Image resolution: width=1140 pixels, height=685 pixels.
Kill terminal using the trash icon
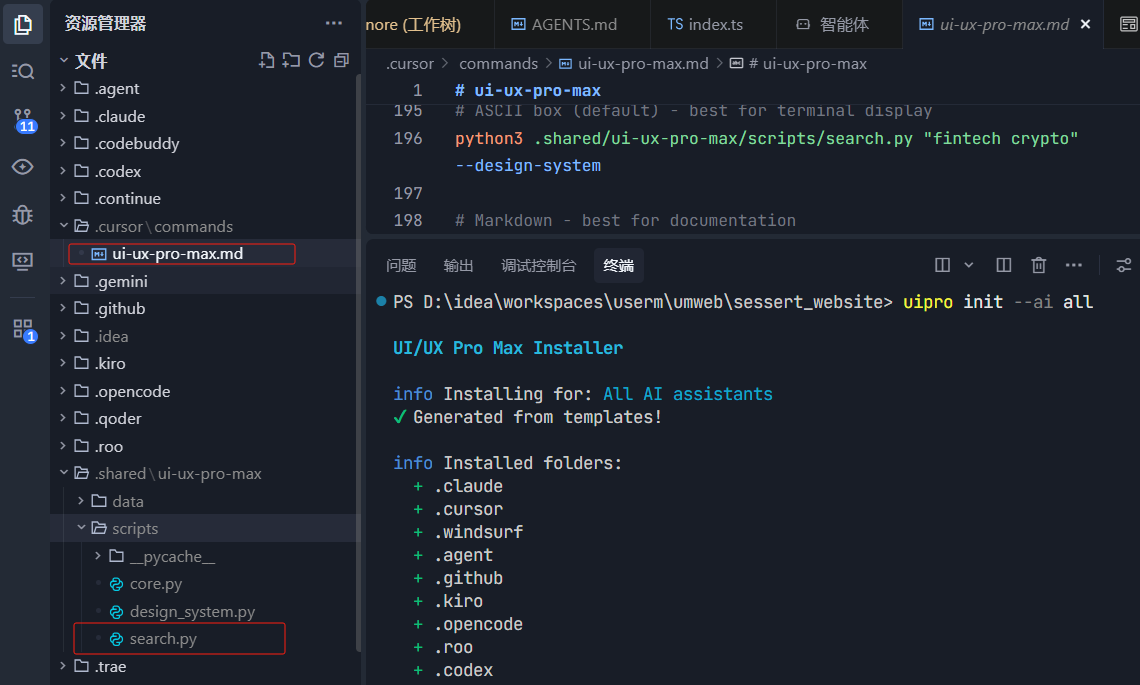(x=1039, y=265)
